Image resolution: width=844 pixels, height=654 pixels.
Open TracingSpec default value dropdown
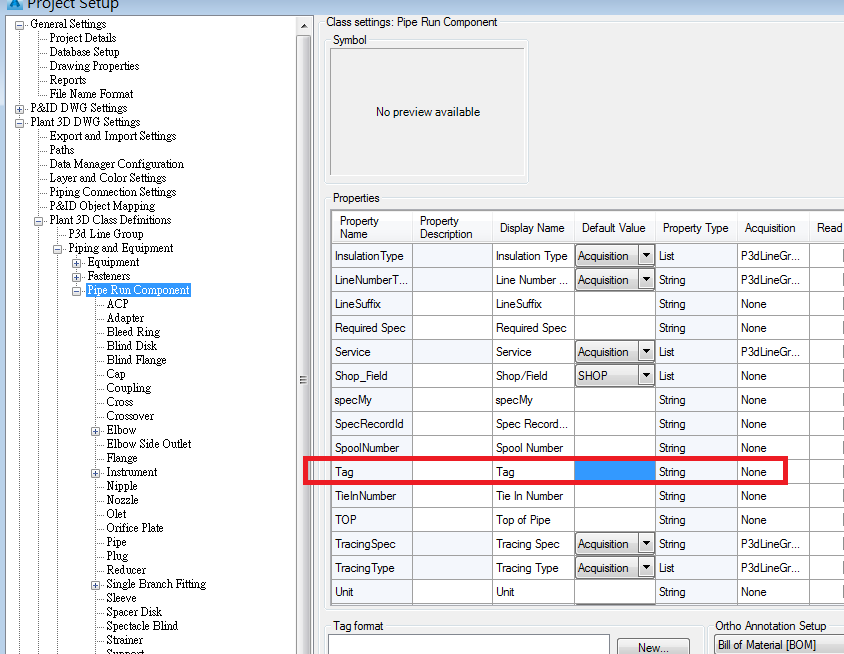click(x=646, y=544)
